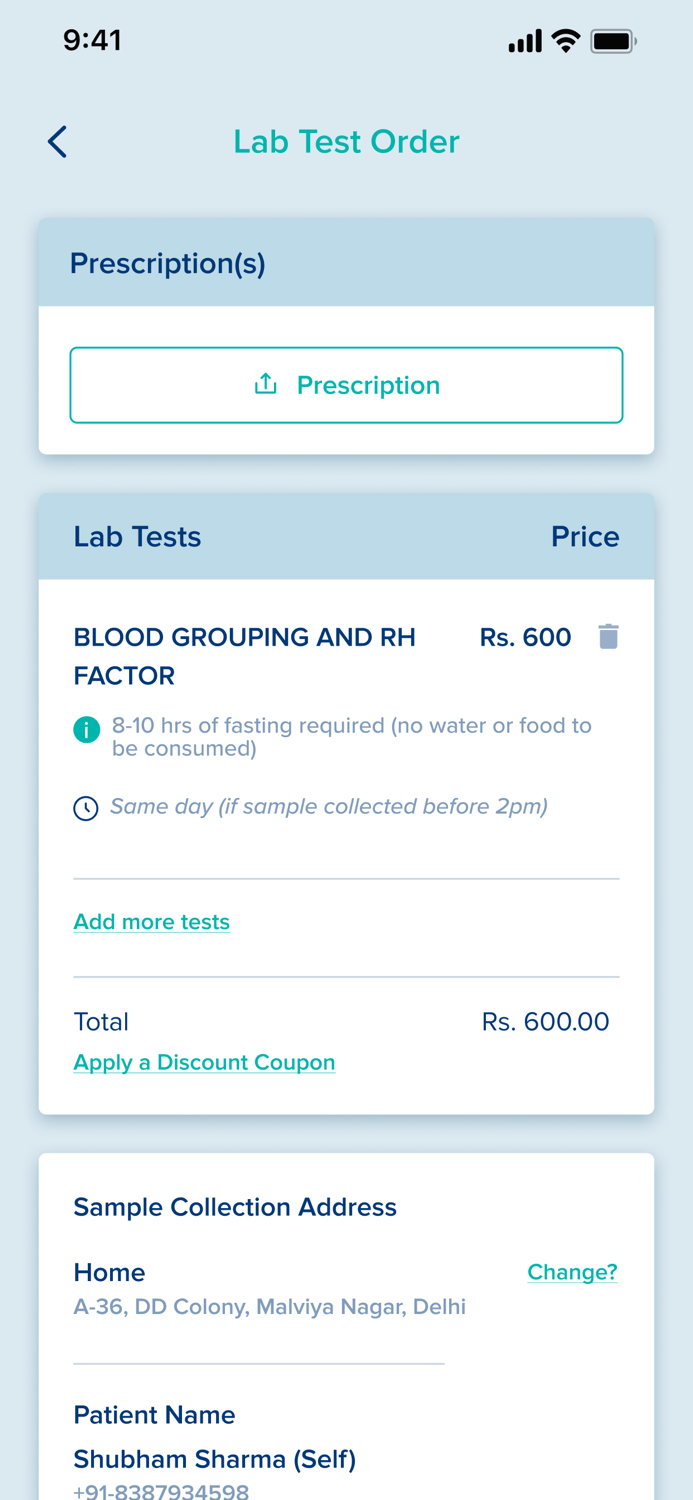Tap the battery indicator in the status bar

pyautogui.click(x=611, y=40)
